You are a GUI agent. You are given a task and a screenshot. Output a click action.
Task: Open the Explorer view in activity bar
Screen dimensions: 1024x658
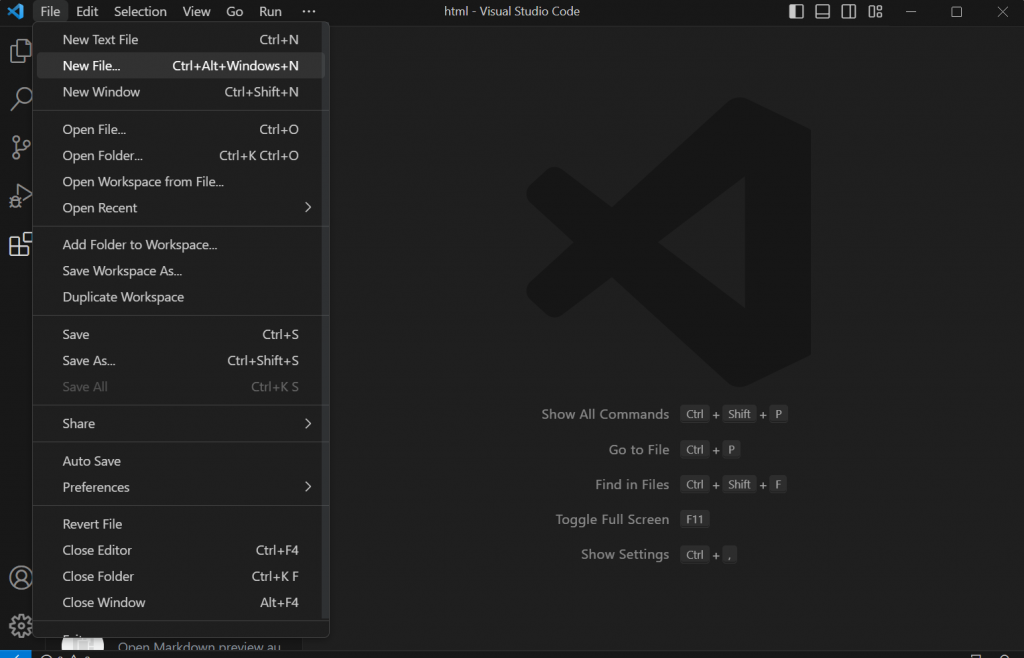click(x=20, y=51)
